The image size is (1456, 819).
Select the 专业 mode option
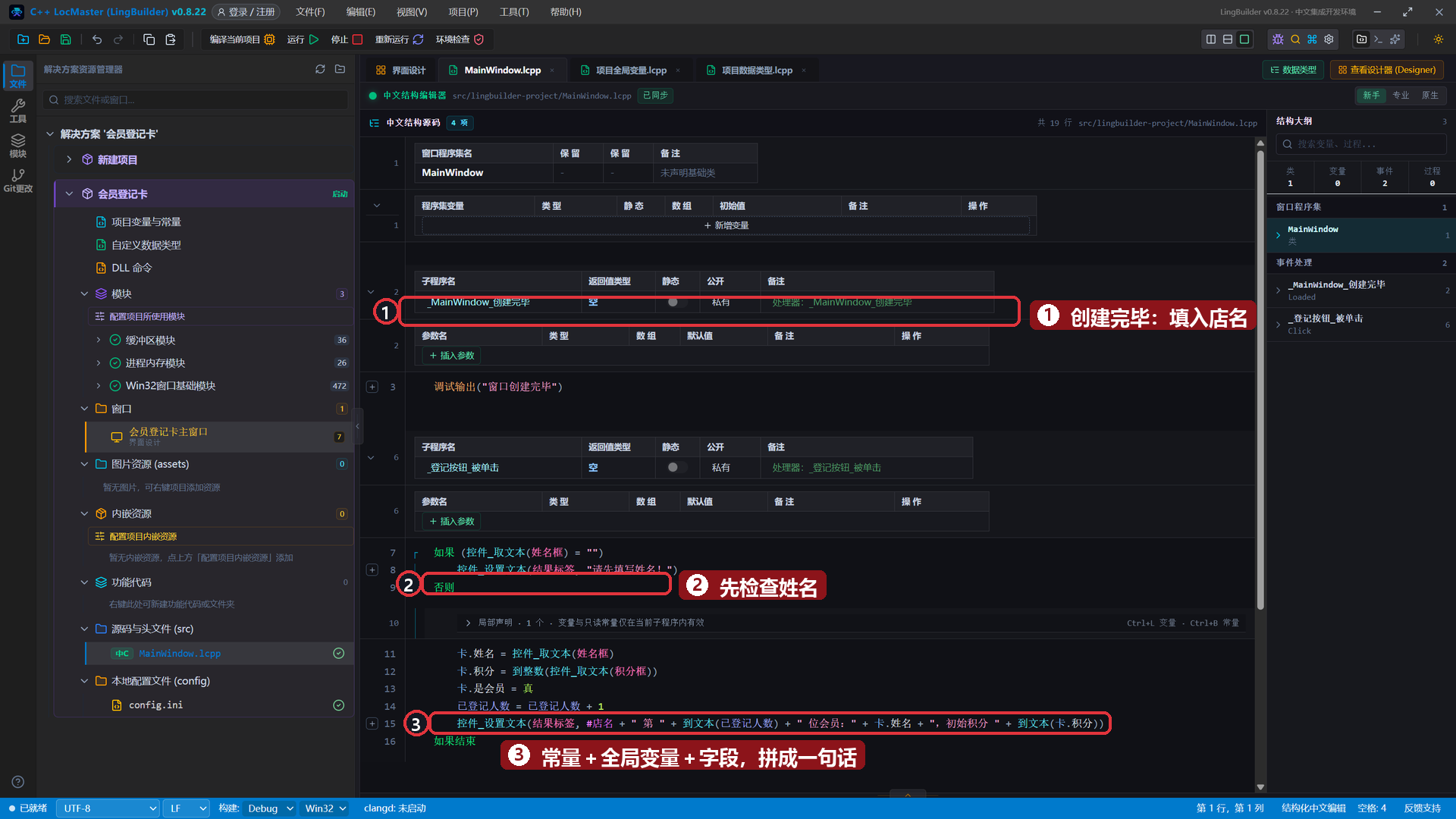[1401, 96]
